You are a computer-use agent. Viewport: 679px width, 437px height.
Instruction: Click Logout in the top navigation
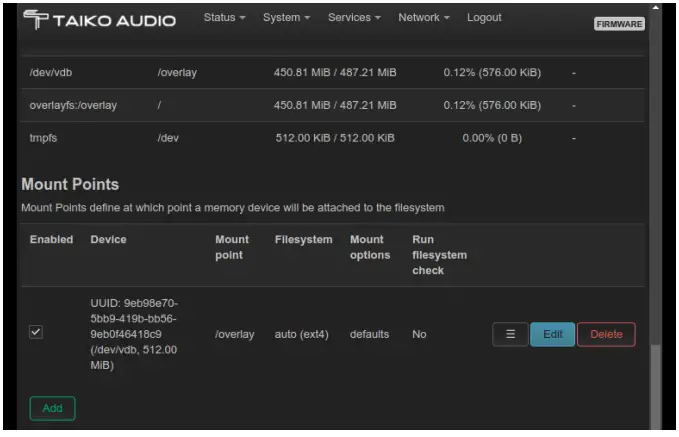tap(484, 18)
